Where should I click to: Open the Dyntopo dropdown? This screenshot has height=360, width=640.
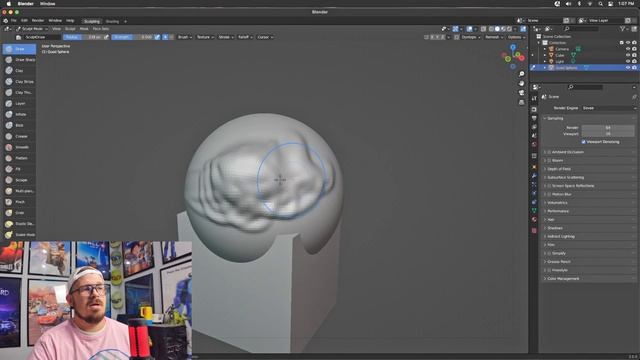click(470, 37)
